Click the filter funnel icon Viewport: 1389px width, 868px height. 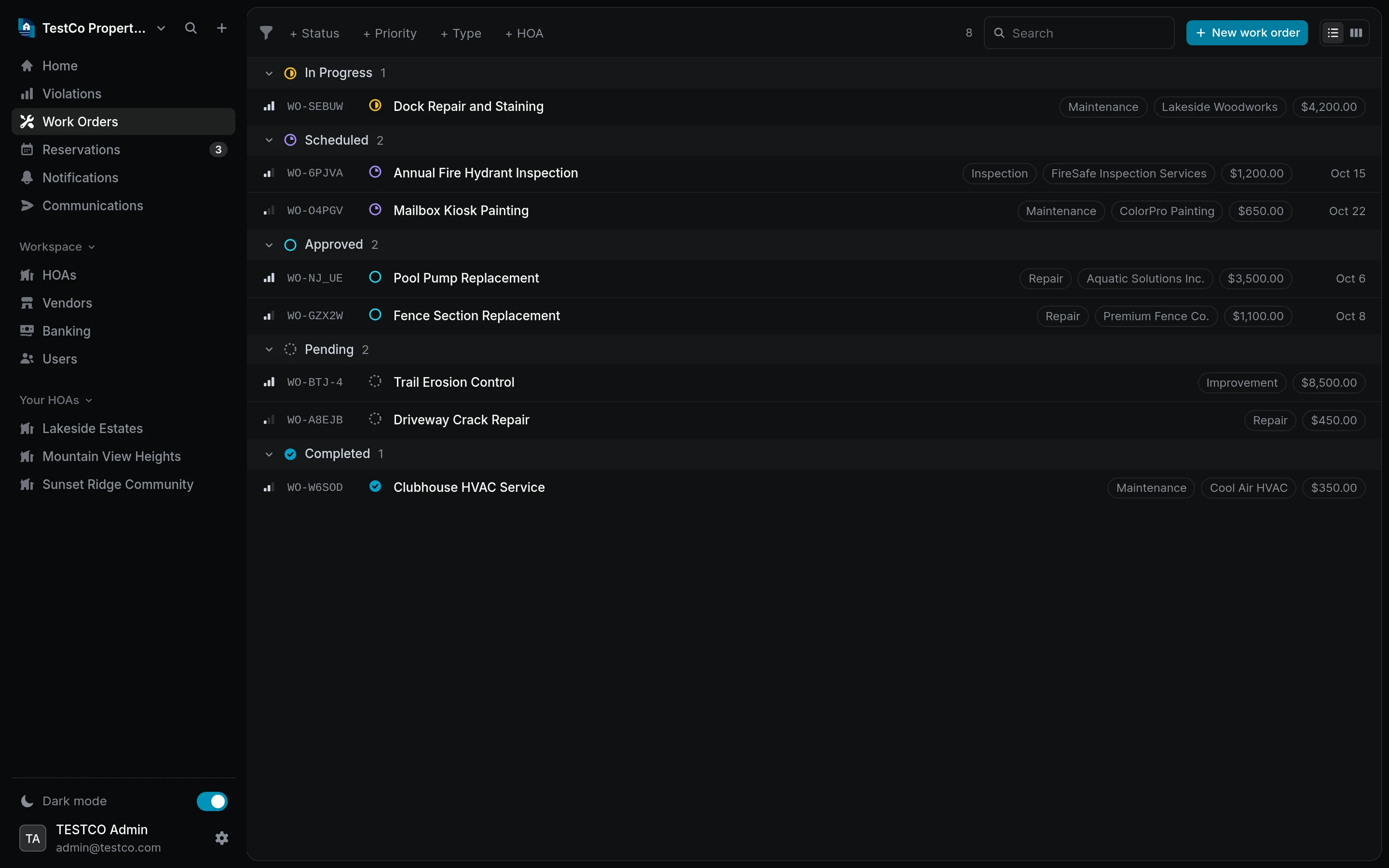[x=266, y=33]
